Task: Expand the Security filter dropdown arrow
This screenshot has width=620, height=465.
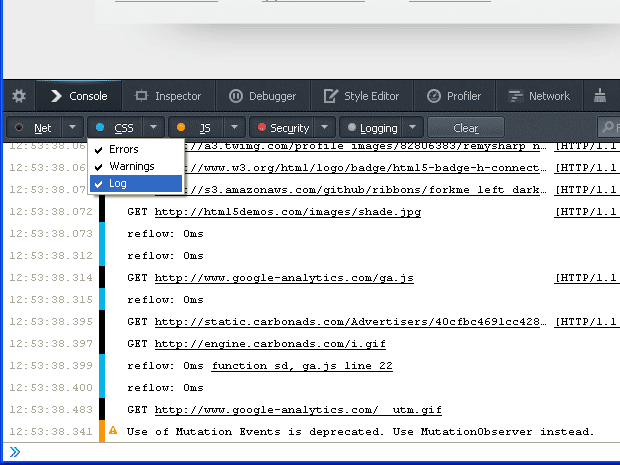Action: click(325, 127)
